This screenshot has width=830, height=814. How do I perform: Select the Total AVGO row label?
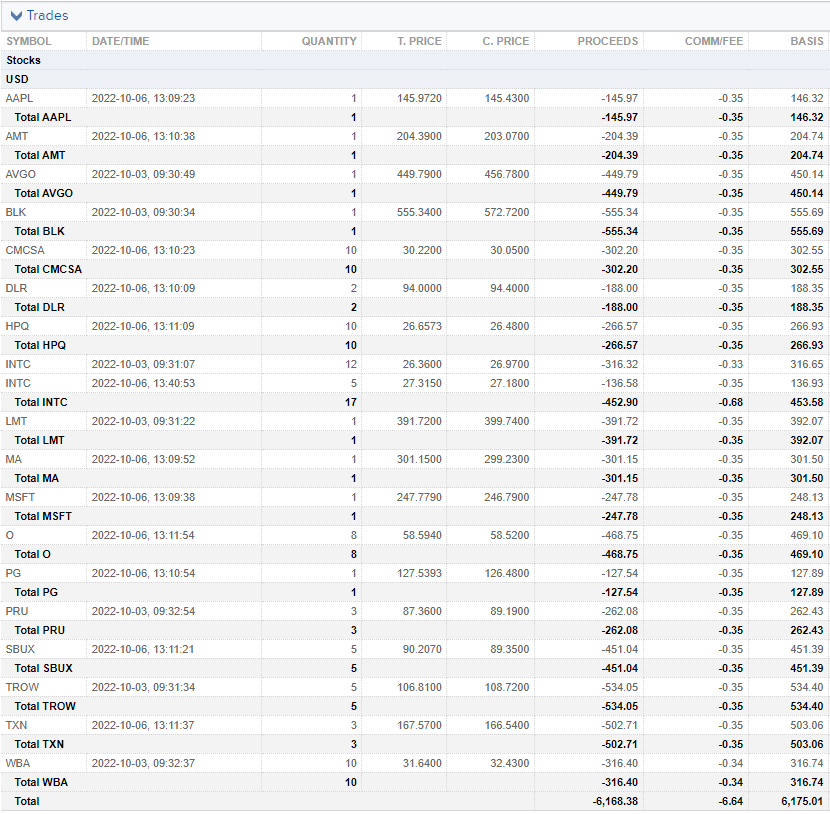tap(44, 194)
